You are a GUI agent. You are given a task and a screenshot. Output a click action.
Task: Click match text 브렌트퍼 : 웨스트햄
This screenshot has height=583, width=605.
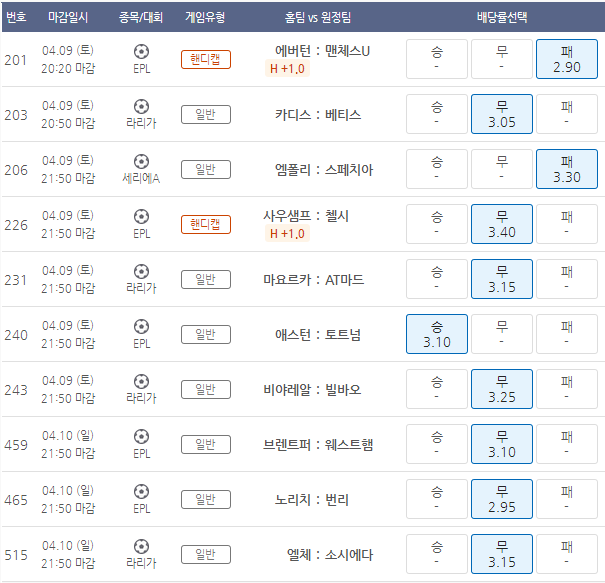pyautogui.click(x=318, y=445)
